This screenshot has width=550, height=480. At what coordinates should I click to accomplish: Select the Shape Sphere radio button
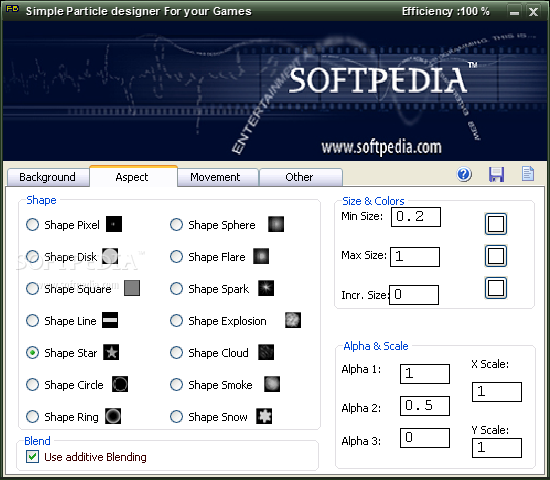pyautogui.click(x=176, y=225)
